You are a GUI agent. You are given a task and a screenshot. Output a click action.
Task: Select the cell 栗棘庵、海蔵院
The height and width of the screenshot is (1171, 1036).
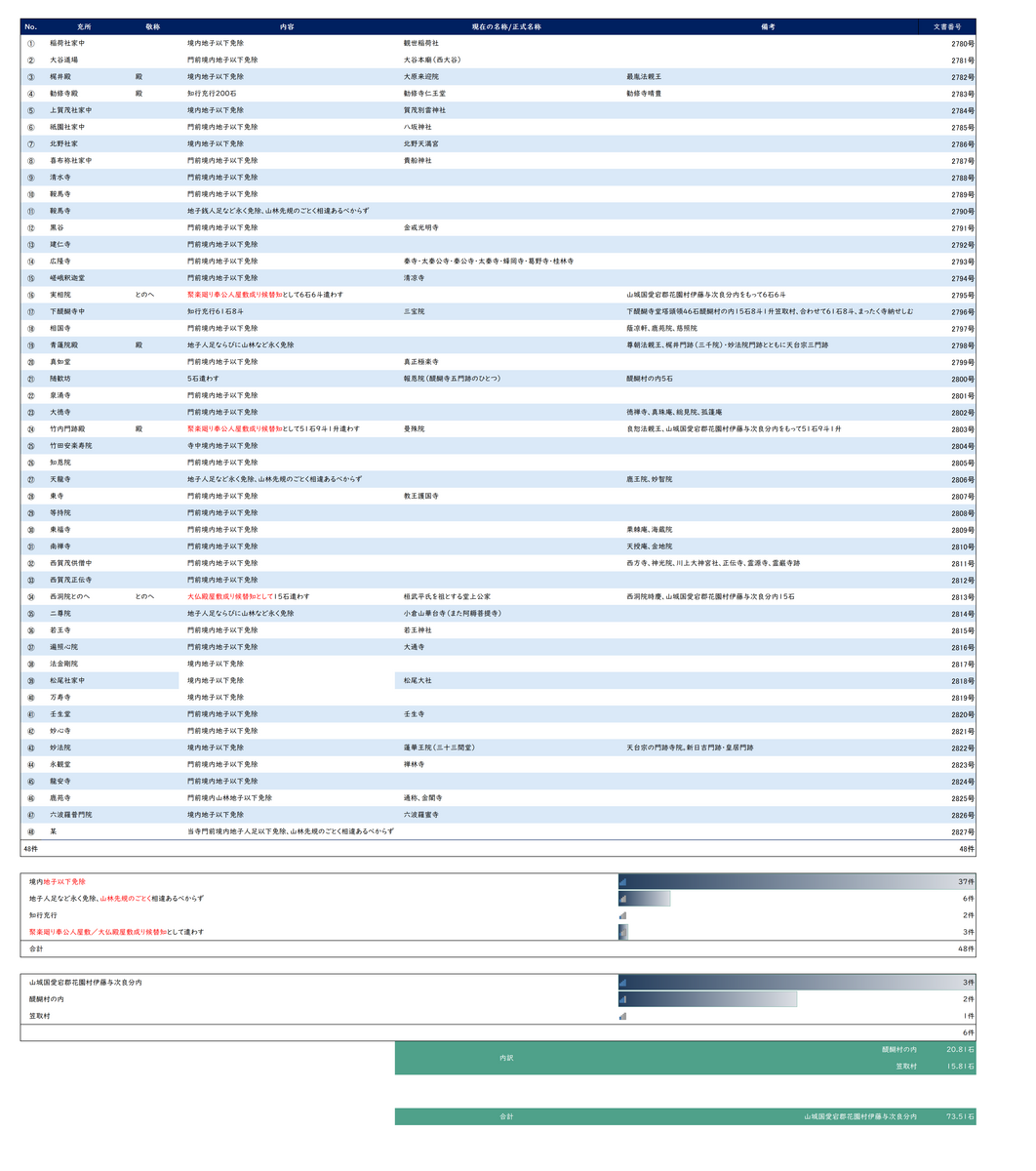coord(650,529)
